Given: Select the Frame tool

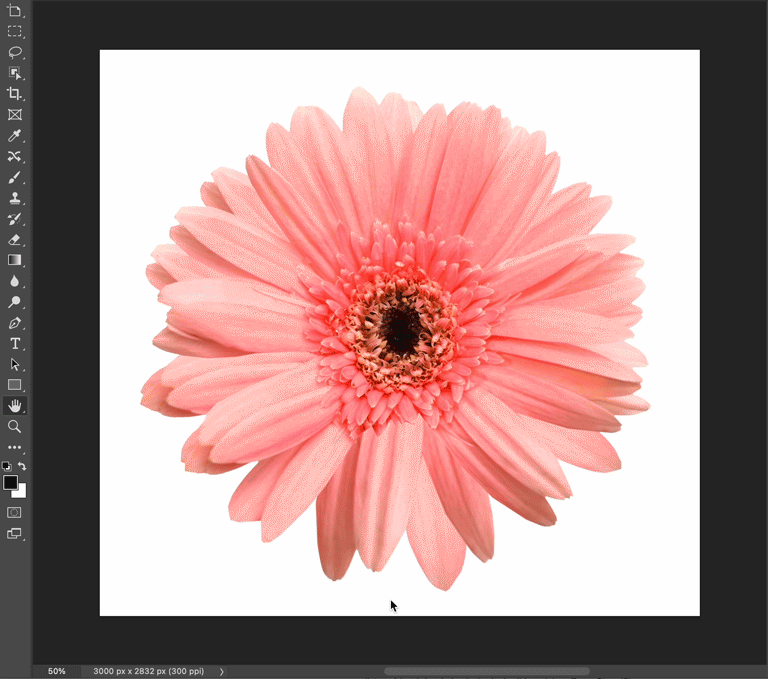Looking at the screenshot, I should [15, 115].
